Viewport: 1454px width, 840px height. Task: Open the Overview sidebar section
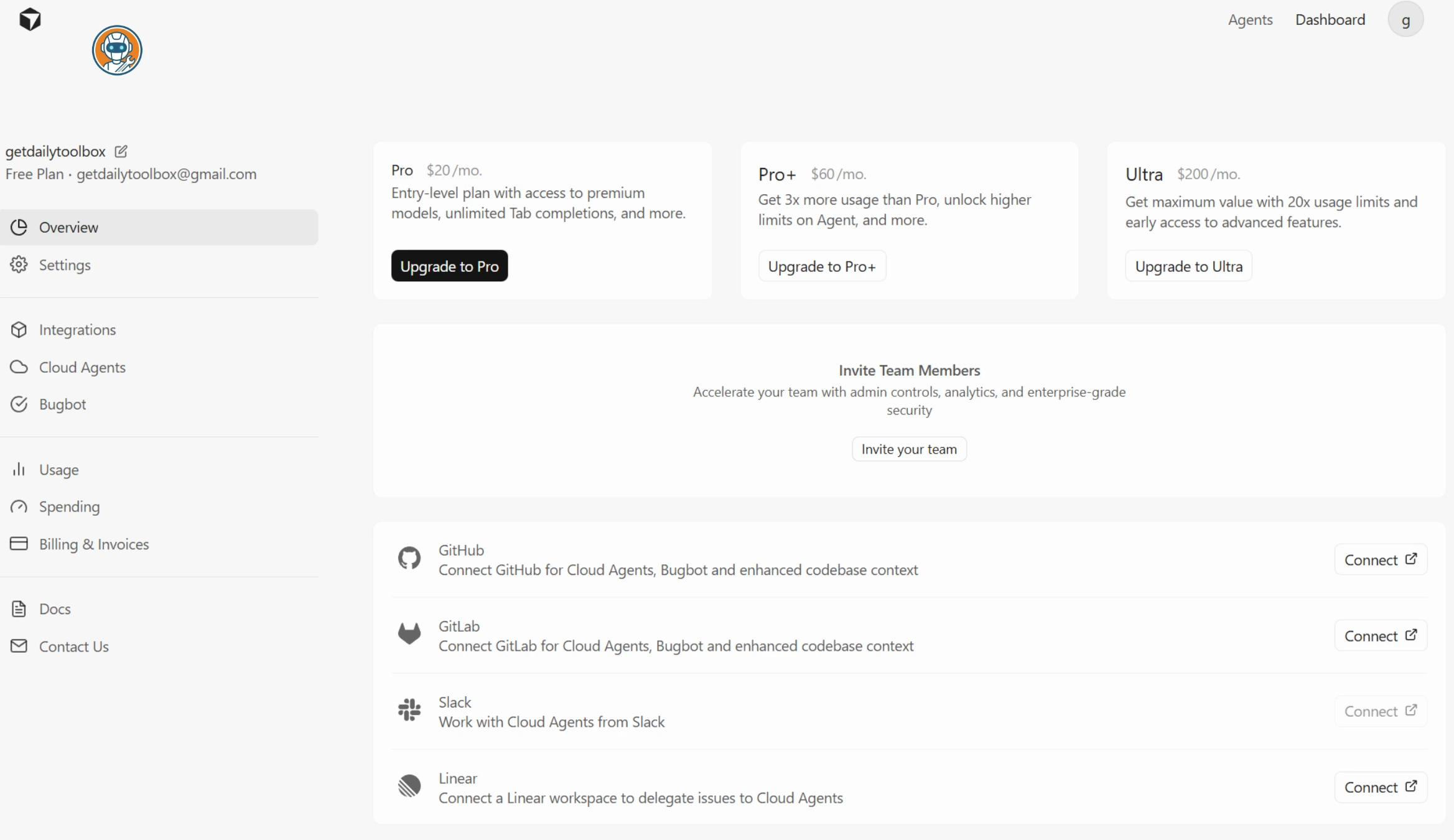[x=68, y=227]
